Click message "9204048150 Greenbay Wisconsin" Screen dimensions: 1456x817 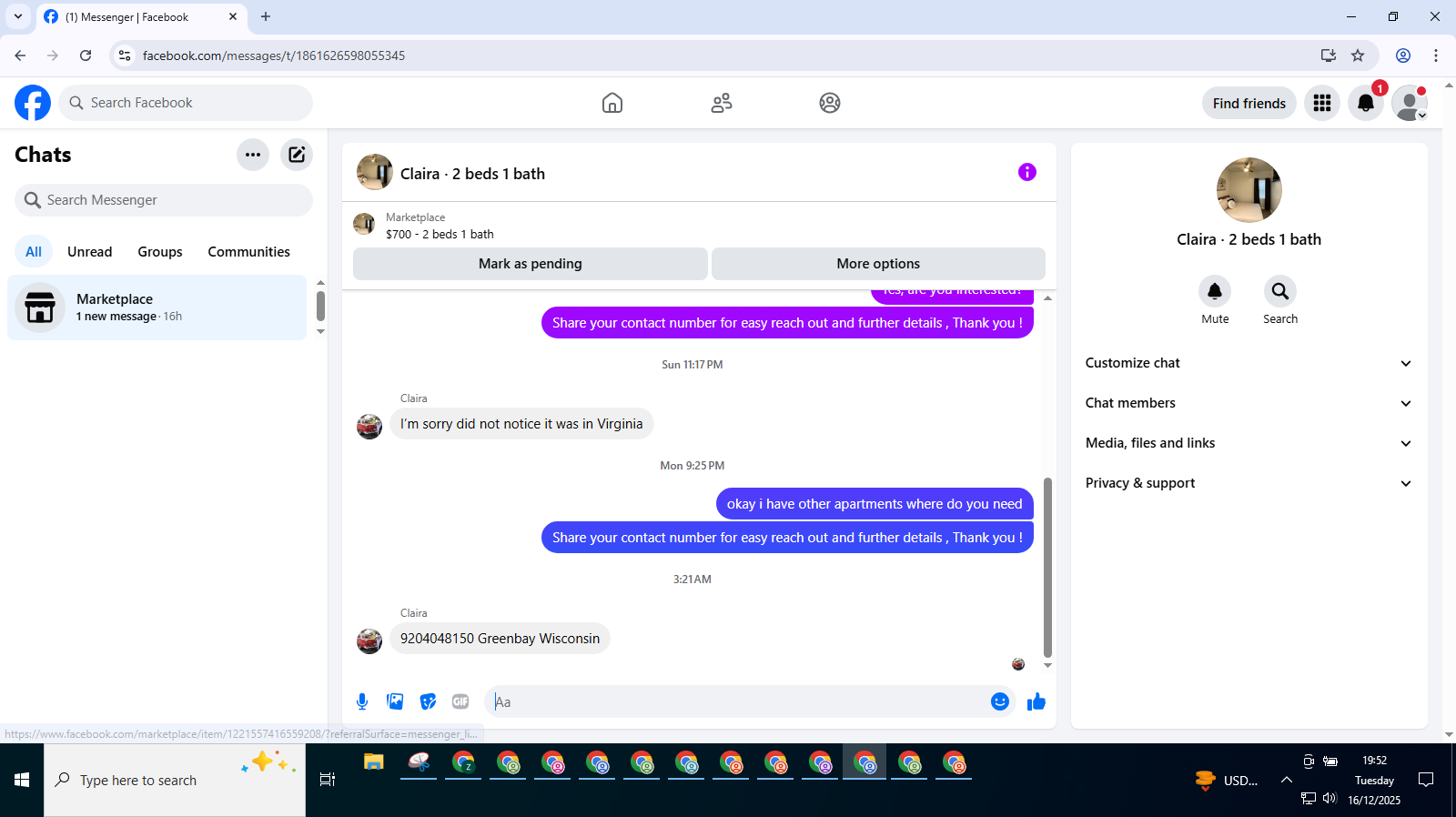tap(500, 639)
